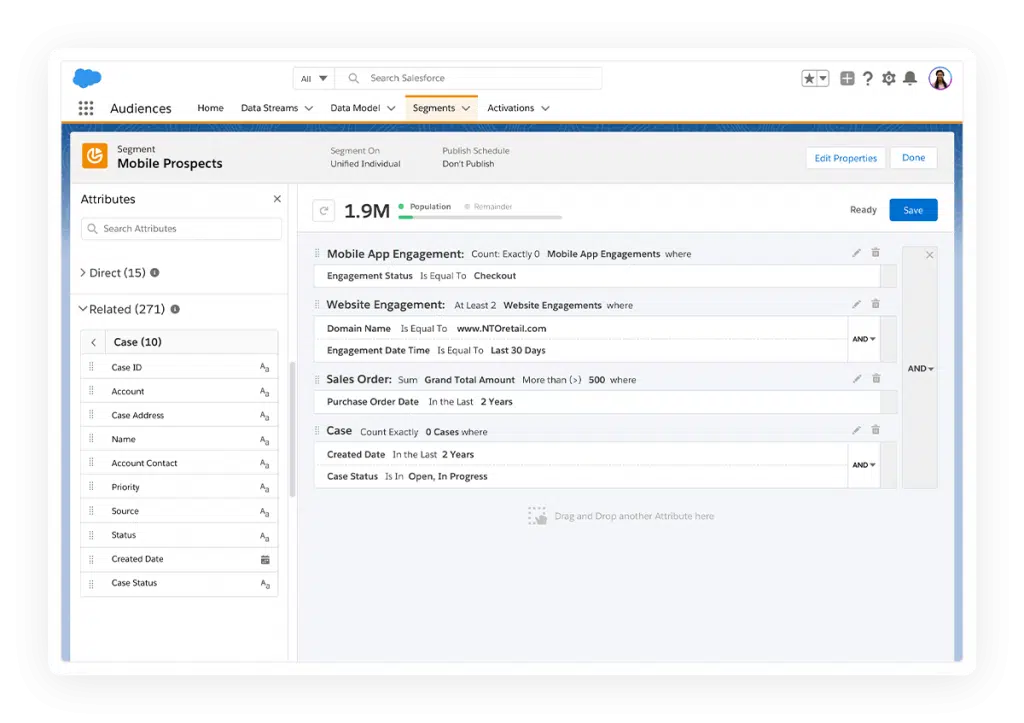1024x723 pixels.
Task: Collapse the Related (271) section
Action: click(x=83, y=309)
